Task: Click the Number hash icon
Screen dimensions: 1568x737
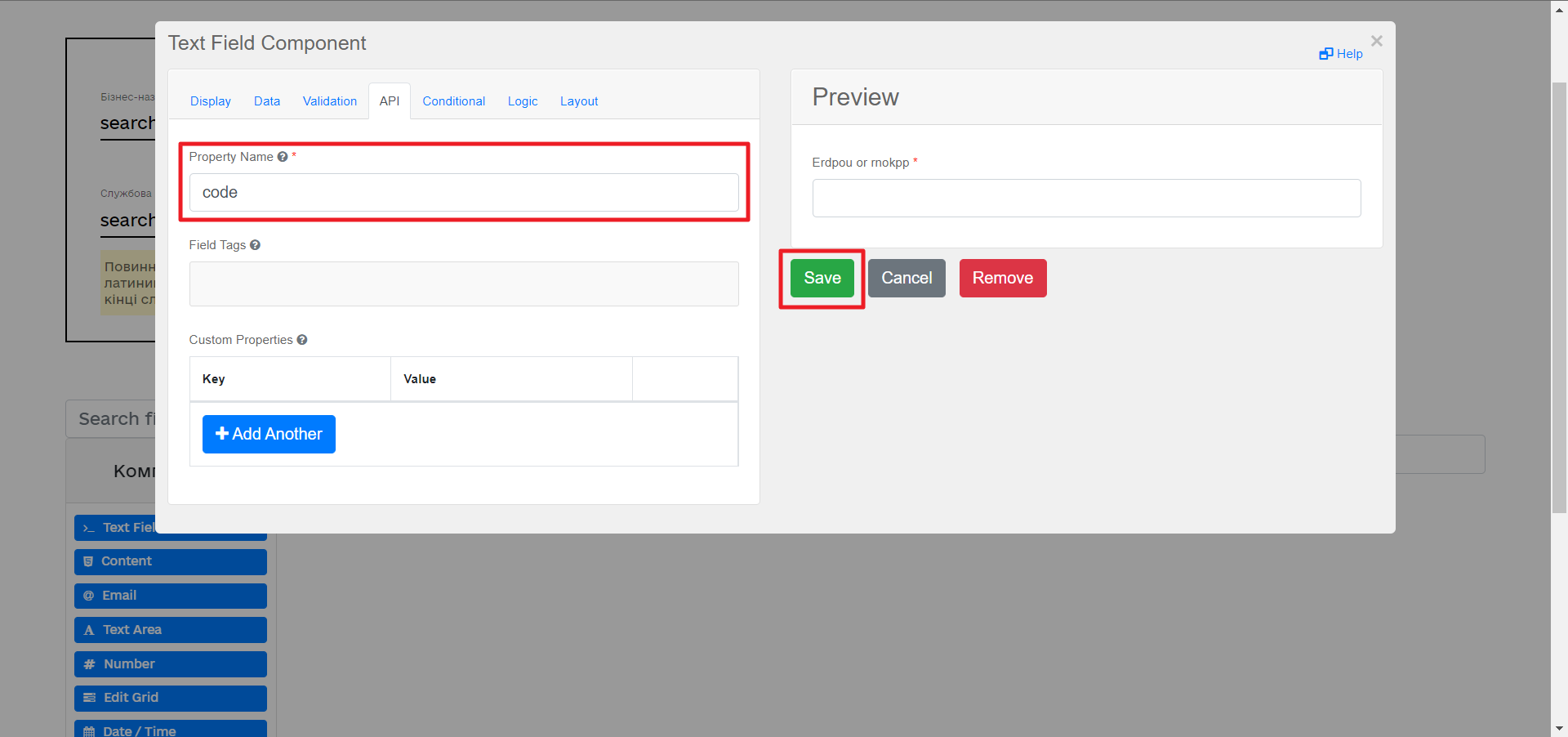Action: pyautogui.click(x=90, y=664)
